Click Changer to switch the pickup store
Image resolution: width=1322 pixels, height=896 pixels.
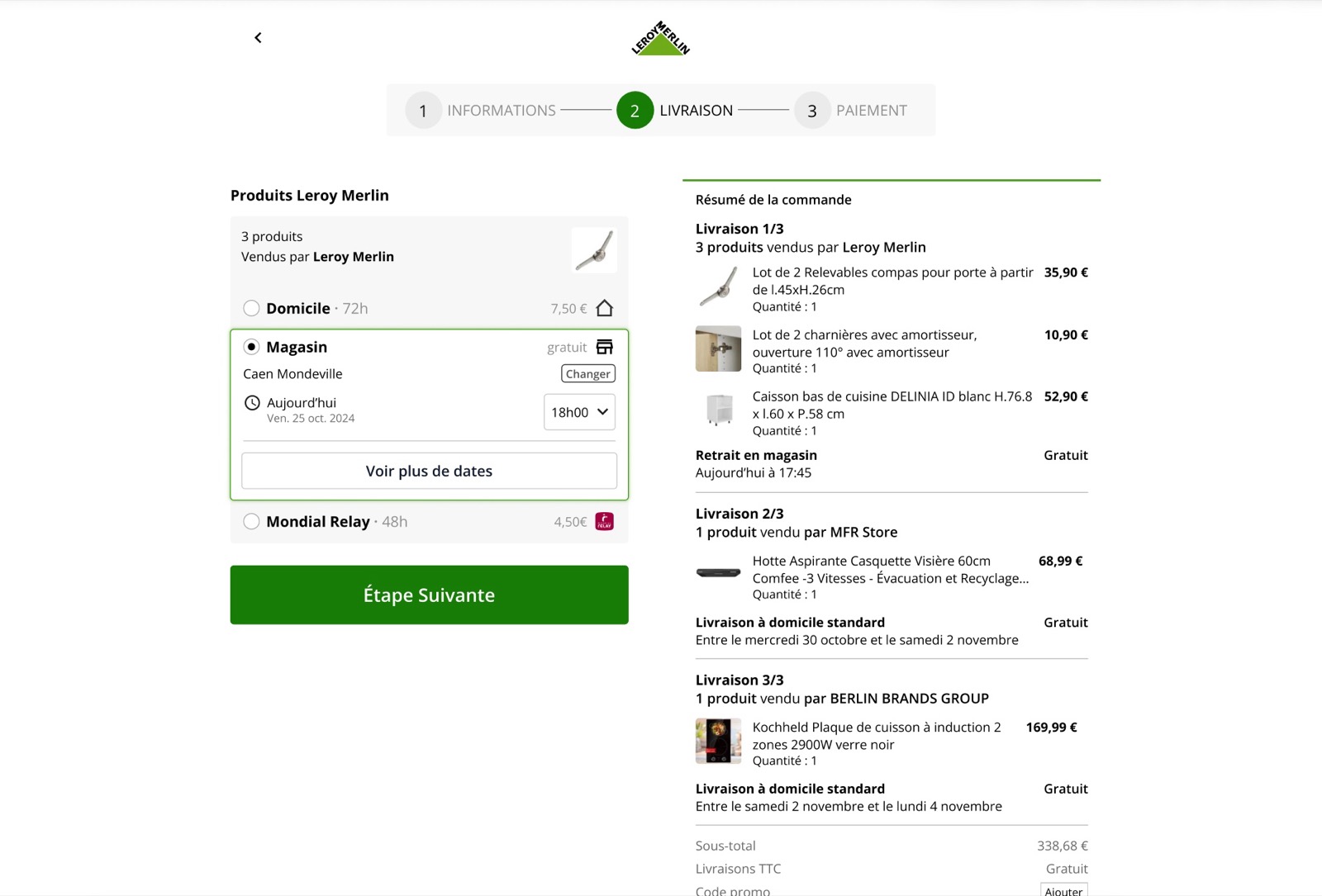pyautogui.click(x=588, y=374)
